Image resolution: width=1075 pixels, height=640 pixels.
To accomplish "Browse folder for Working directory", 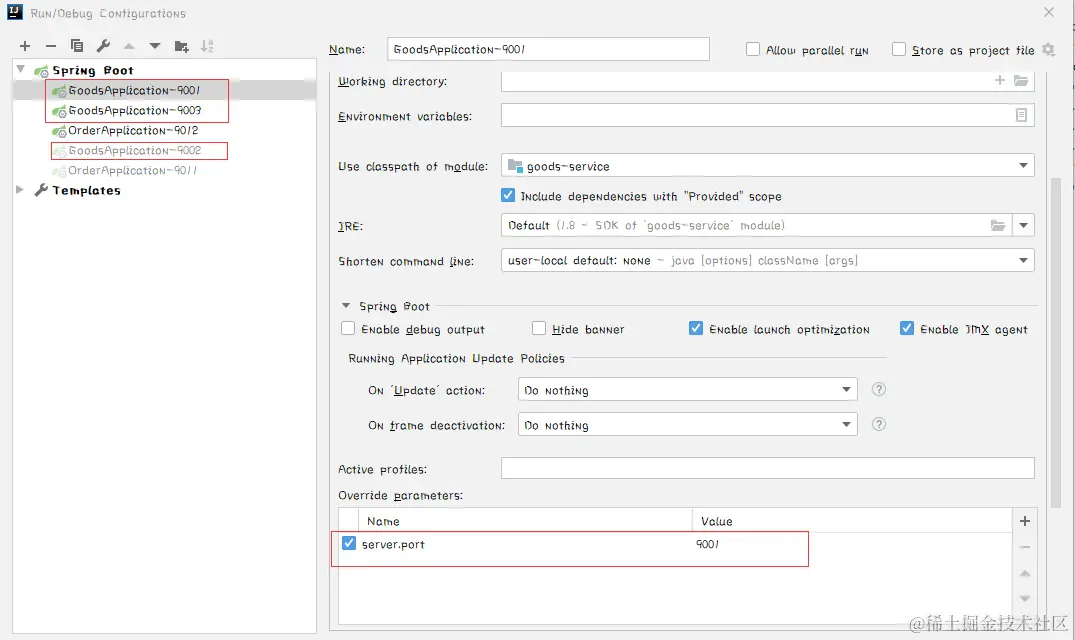I will (x=1021, y=80).
